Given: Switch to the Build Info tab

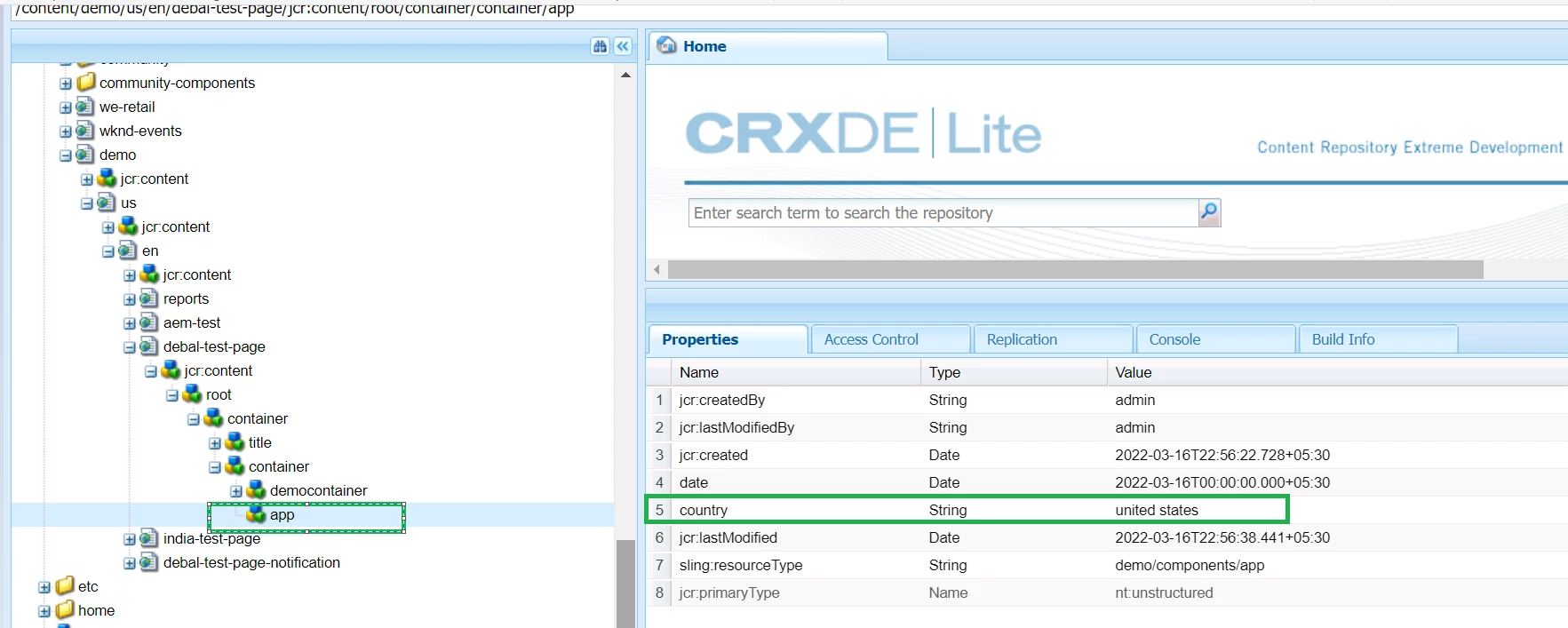Looking at the screenshot, I should click(1379, 339).
